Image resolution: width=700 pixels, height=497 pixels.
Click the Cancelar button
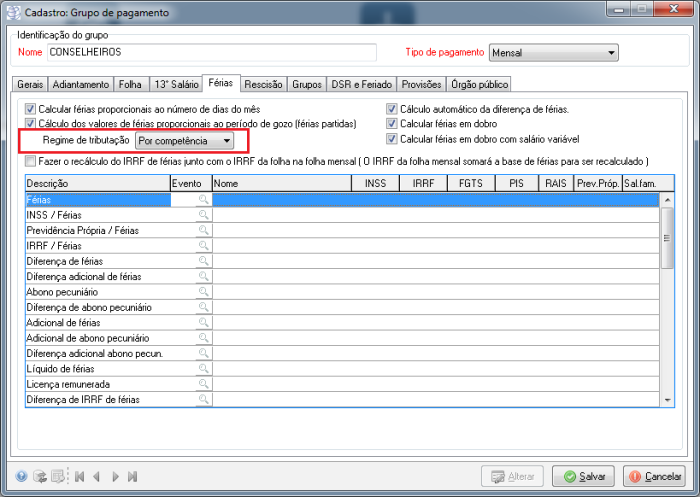[x=653, y=477]
